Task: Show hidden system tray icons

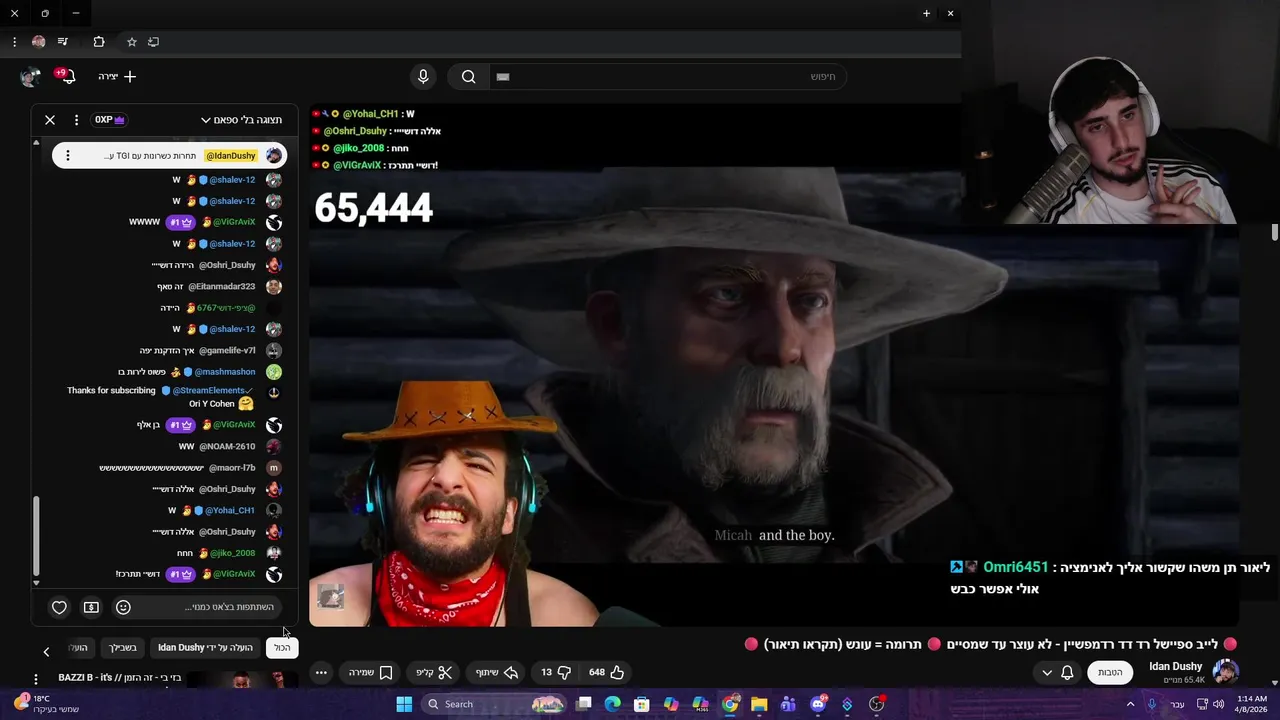Action: (x=1131, y=704)
